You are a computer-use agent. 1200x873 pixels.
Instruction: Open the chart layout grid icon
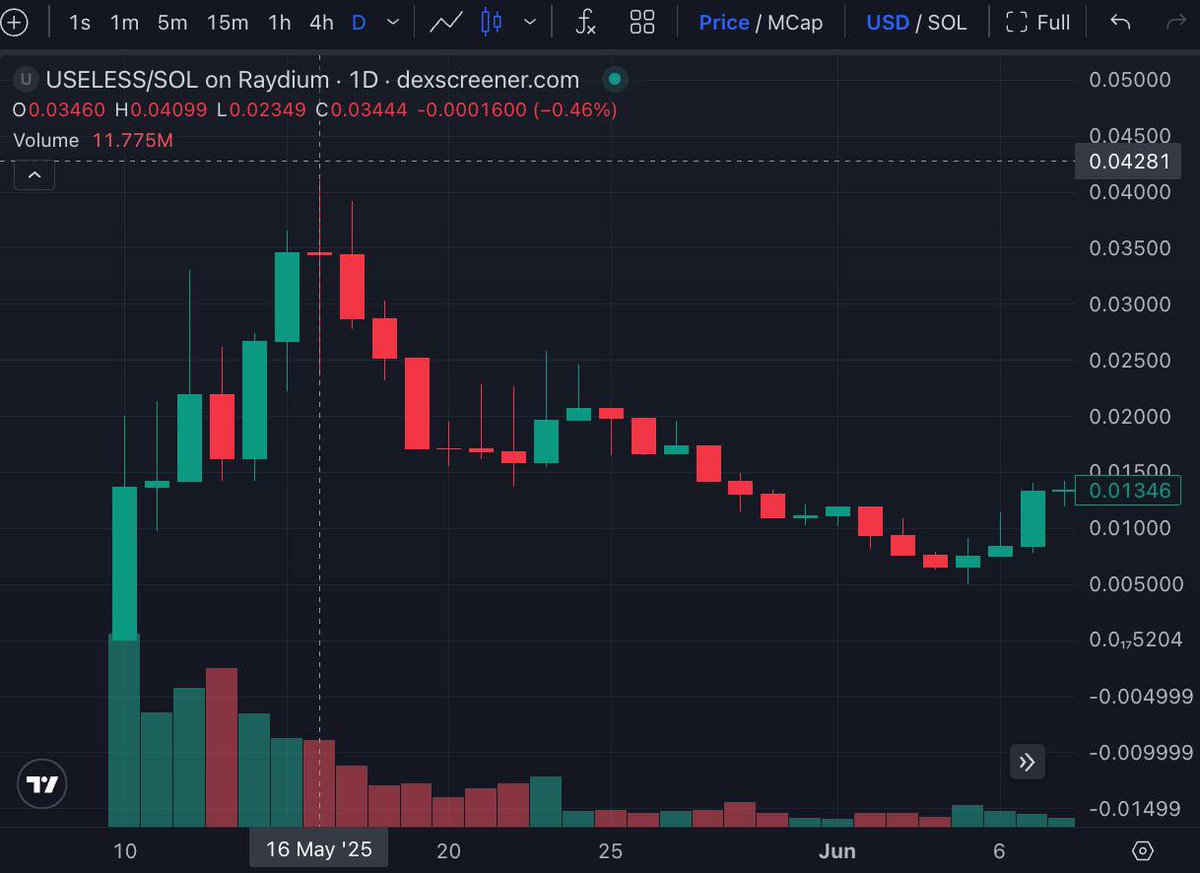642,22
